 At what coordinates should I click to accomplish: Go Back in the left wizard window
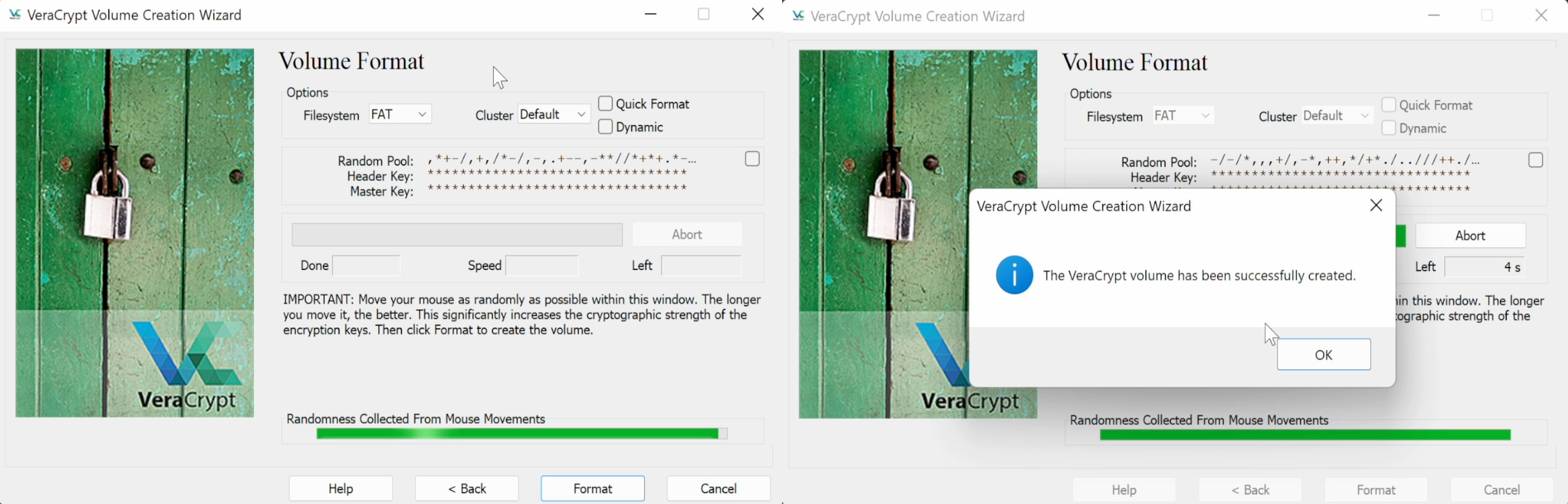[466, 489]
